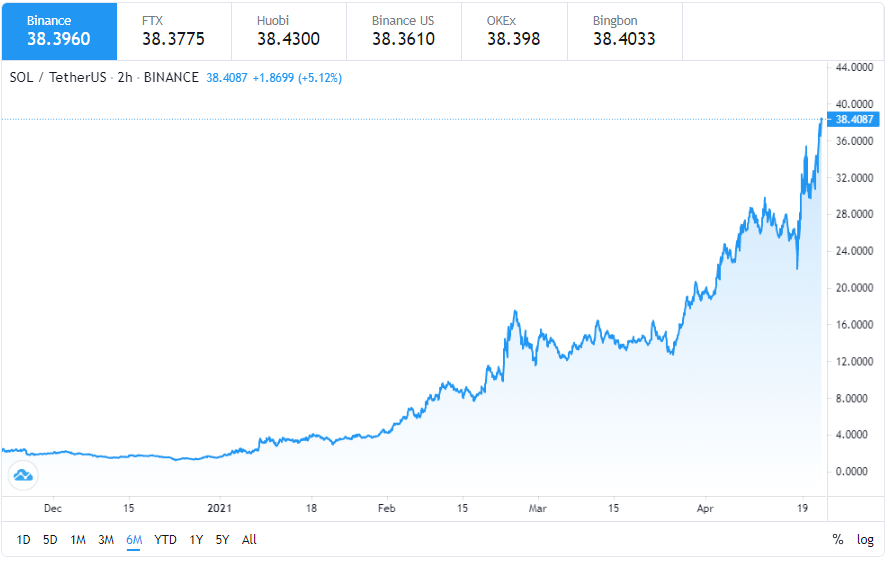Click the TradingView cloud logo icon
The width and height of the screenshot is (888, 561).
click(22, 476)
